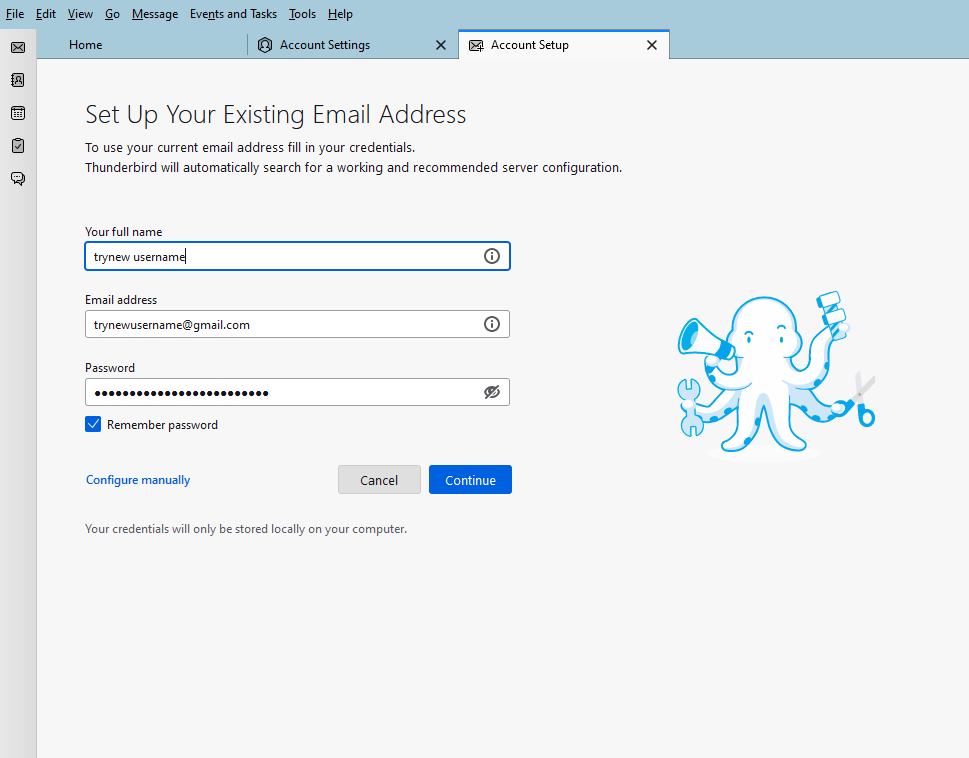Open the Mail space icon in sidebar
The width and height of the screenshot is (969, 758).
18,47
